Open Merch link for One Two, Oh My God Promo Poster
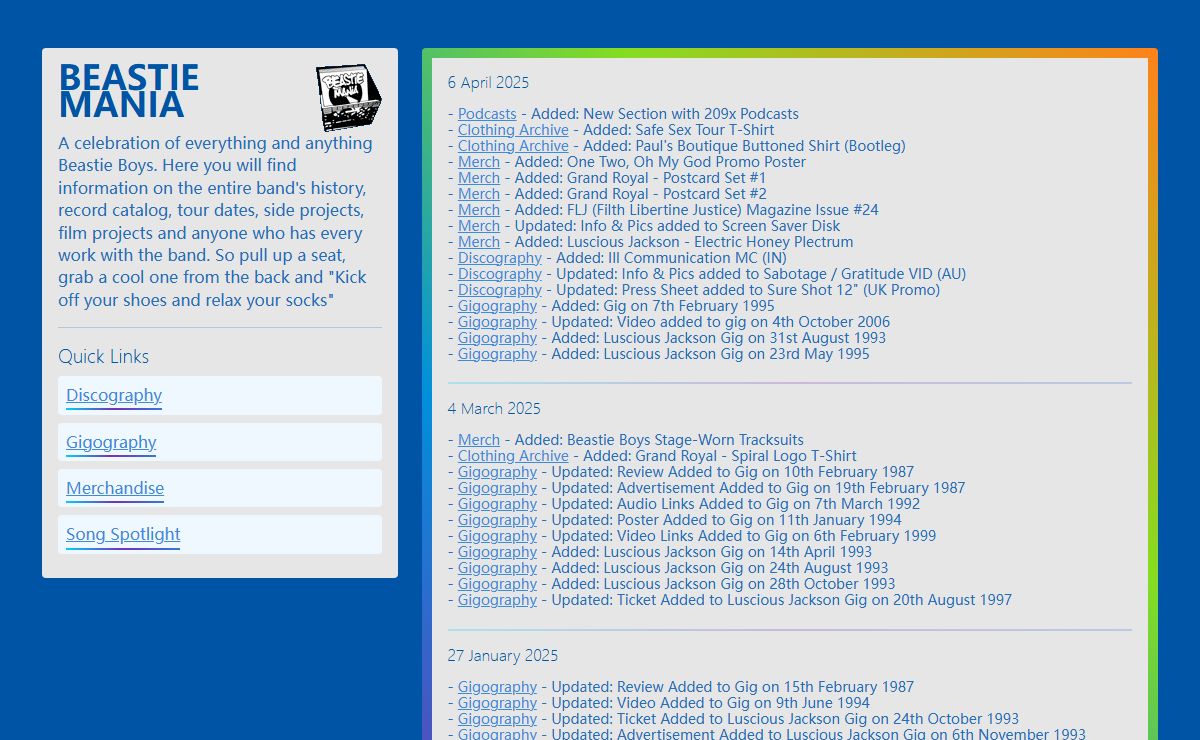This screenshot has width=1200, height=740. [479, 162]
